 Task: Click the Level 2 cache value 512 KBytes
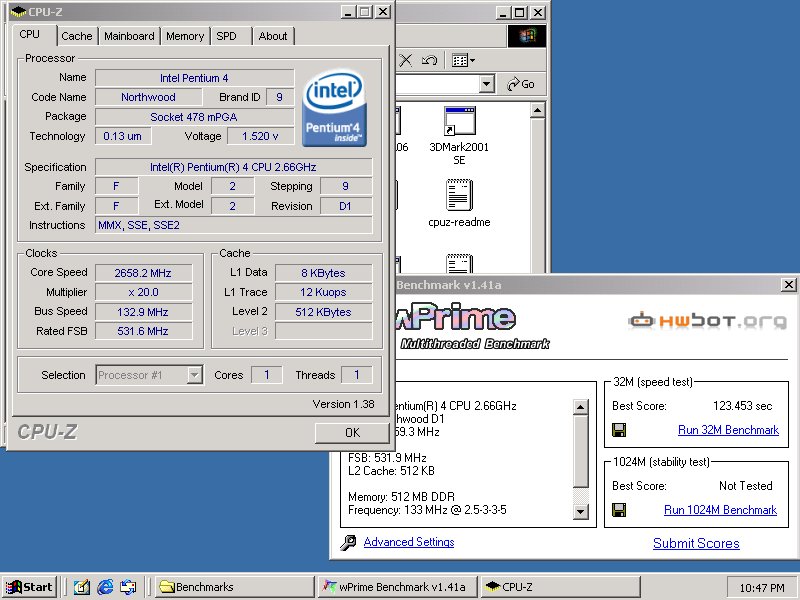323,312
